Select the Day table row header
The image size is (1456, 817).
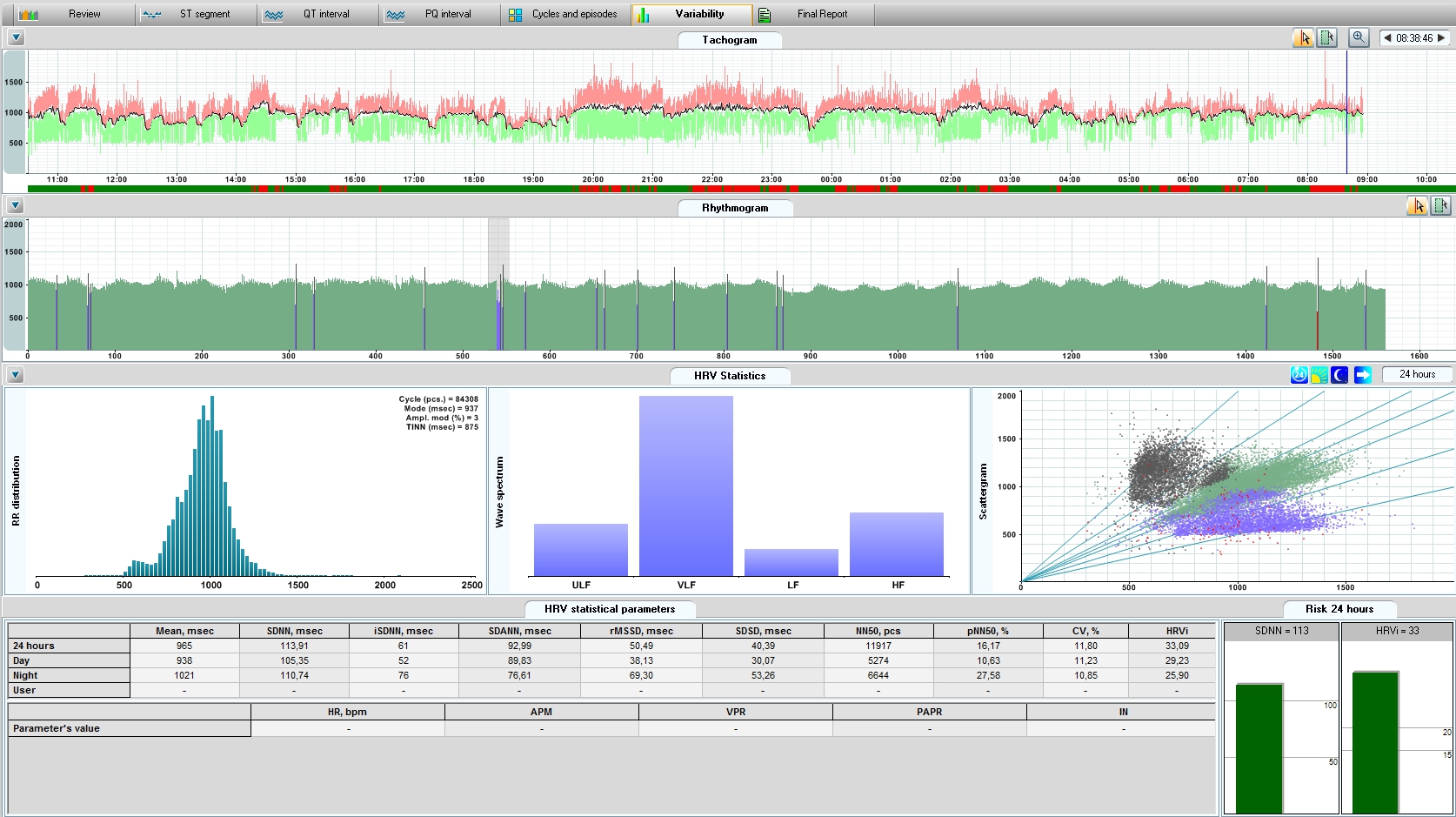point(69,660)
